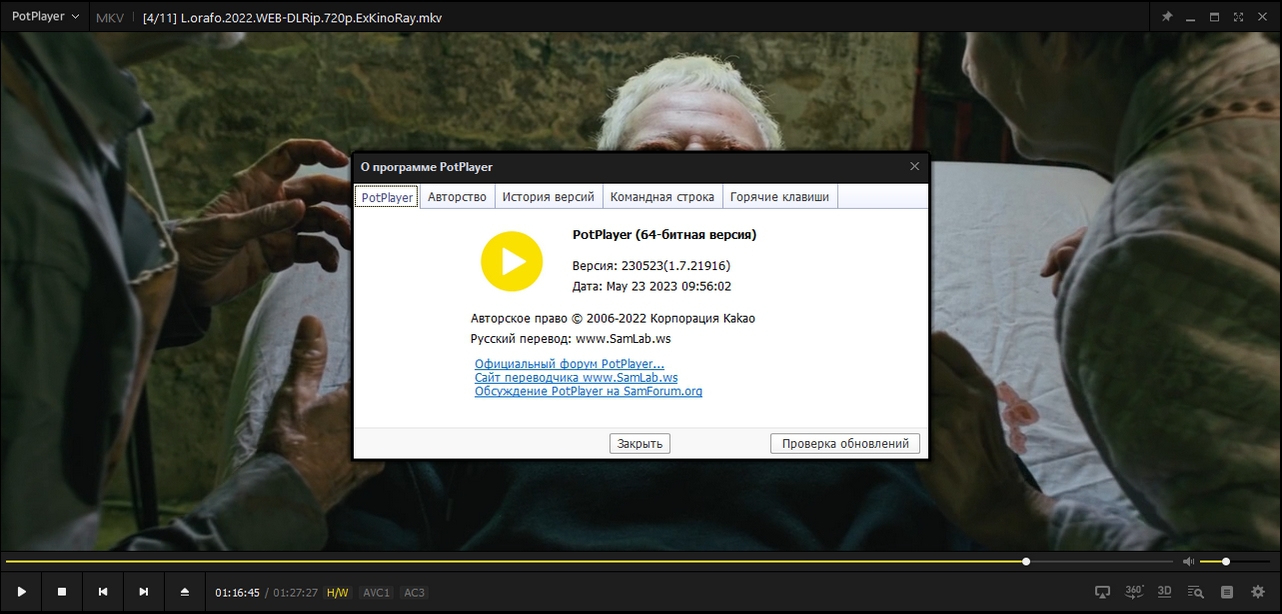Image resolution: width=1282 pixels, height=614 pixels.
Task: Click the Закрыть button
Action: point(640,443)
